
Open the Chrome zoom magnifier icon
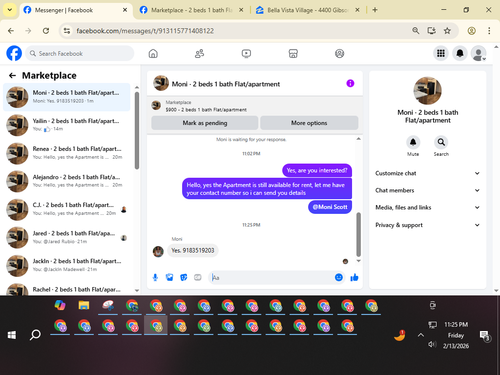[x=416, y=31]
